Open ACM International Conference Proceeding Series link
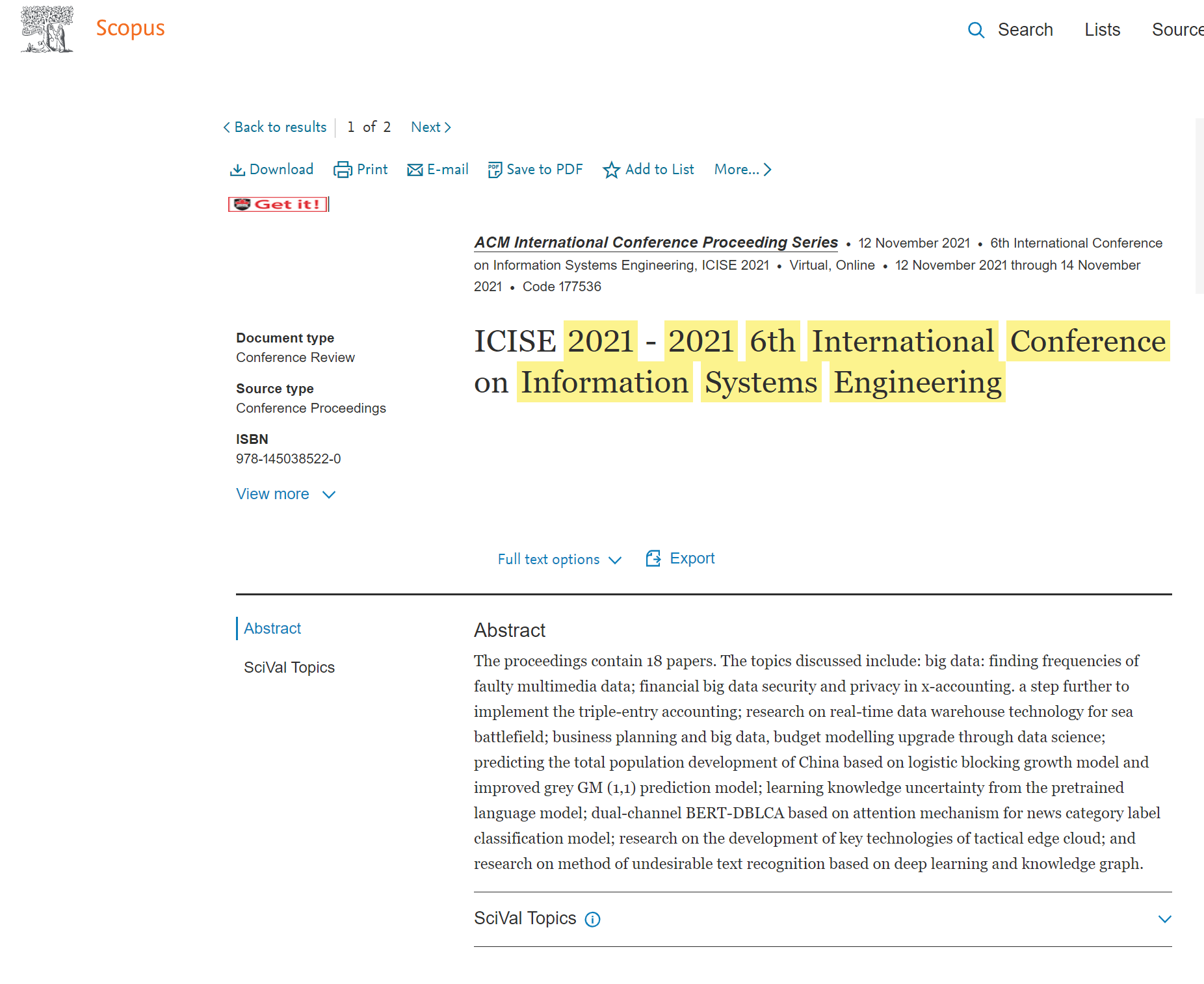1204x984 pixels. (655, 242)
